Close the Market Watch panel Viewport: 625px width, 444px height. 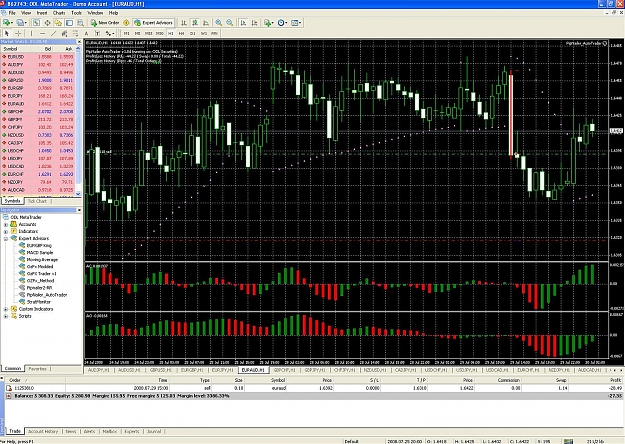point(79,41)
